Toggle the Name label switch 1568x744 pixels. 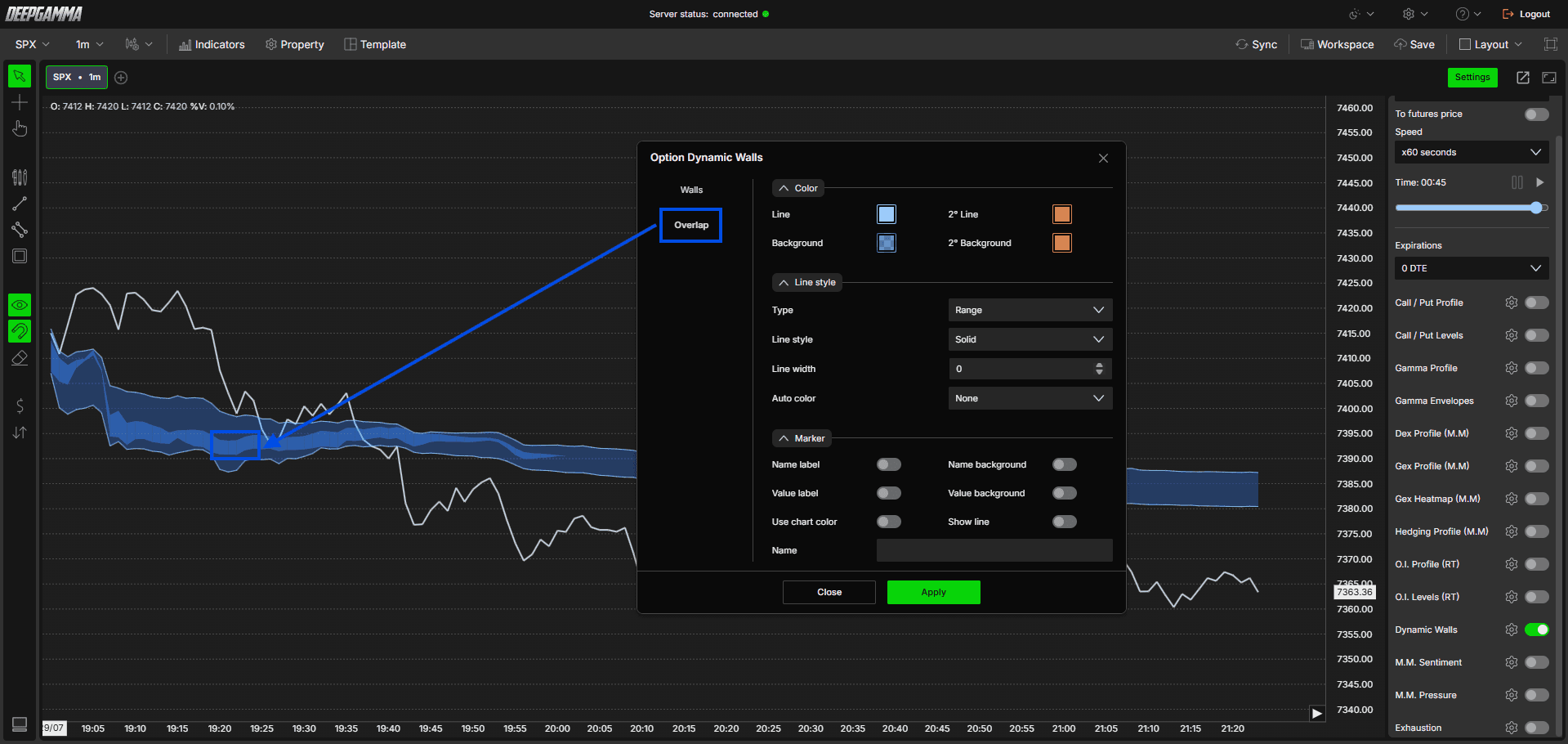click(x=889, y=464)
